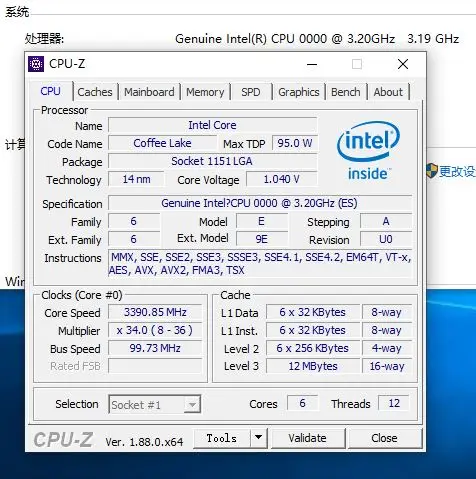Image resolution: width=476 pixels, height=479 pixels.
Task: Click the Ext. Family value 6
Action: [134, 239]
